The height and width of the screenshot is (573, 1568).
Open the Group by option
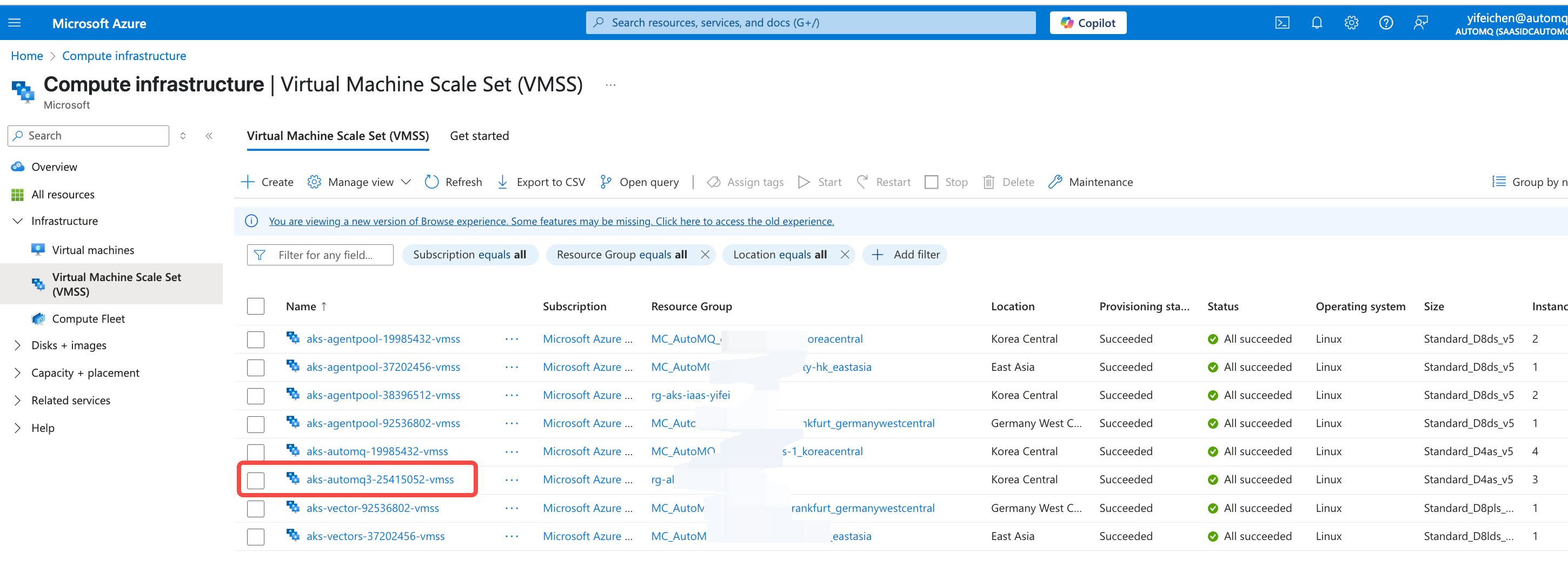1529,182
